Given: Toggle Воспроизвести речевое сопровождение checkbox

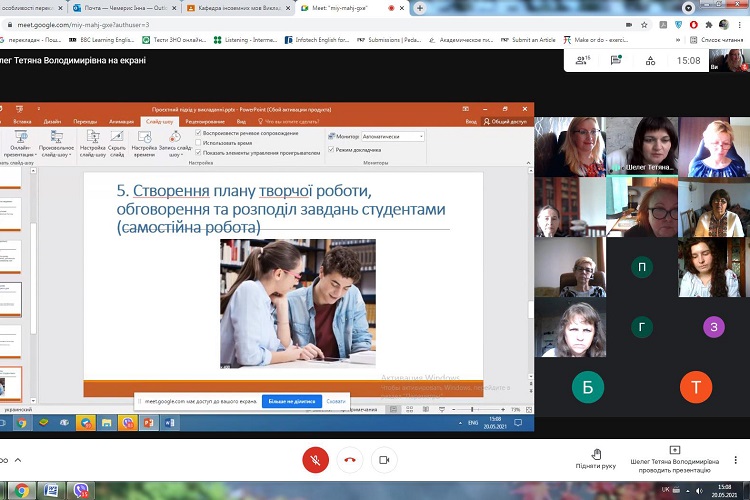Looking at the screenshot, I should coord(199,133).
